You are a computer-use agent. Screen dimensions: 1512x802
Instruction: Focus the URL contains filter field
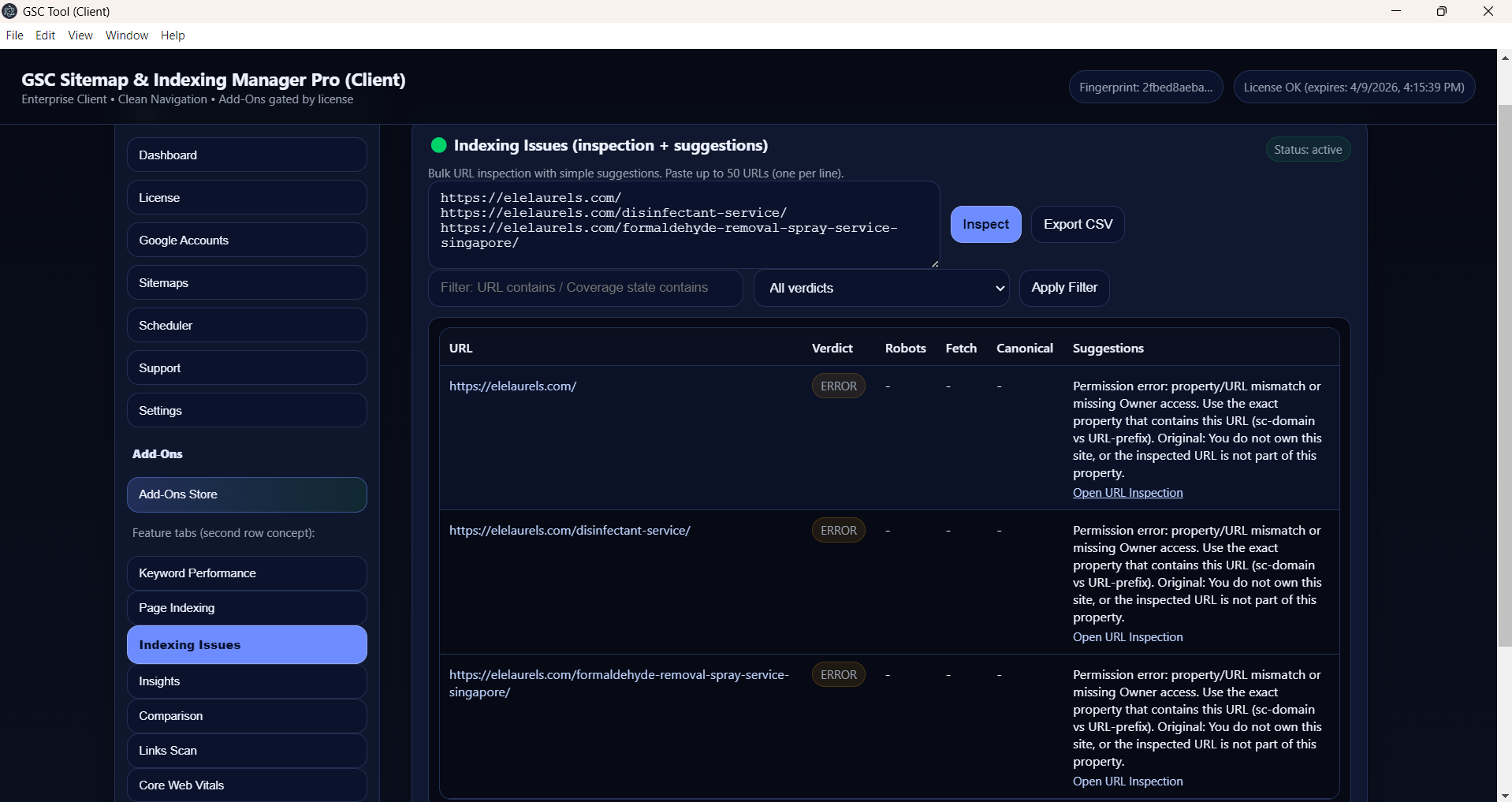[x=585, y=288]
